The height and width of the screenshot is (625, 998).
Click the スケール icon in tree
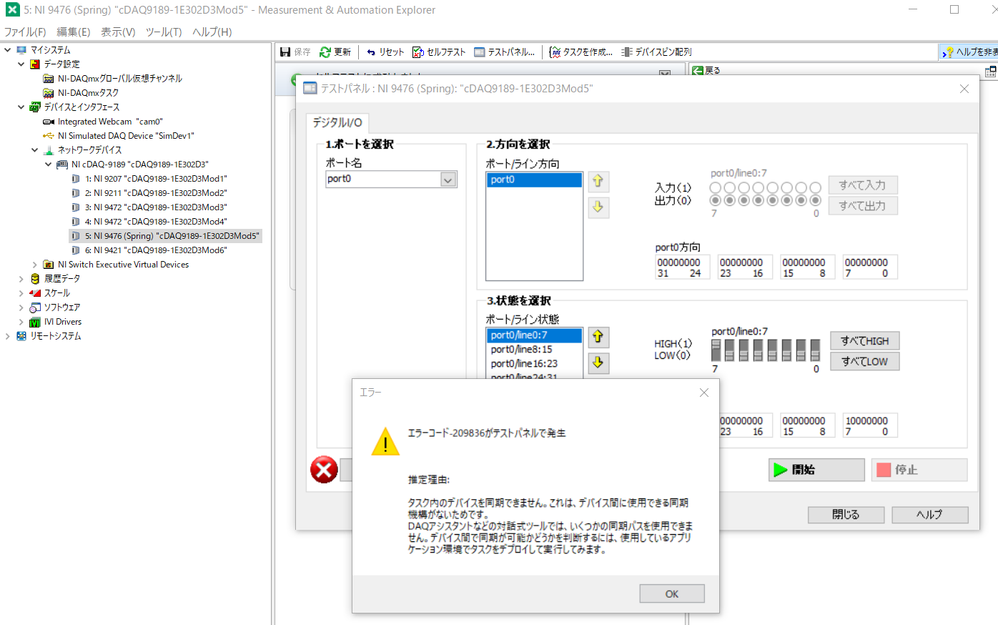pos(35,293)
